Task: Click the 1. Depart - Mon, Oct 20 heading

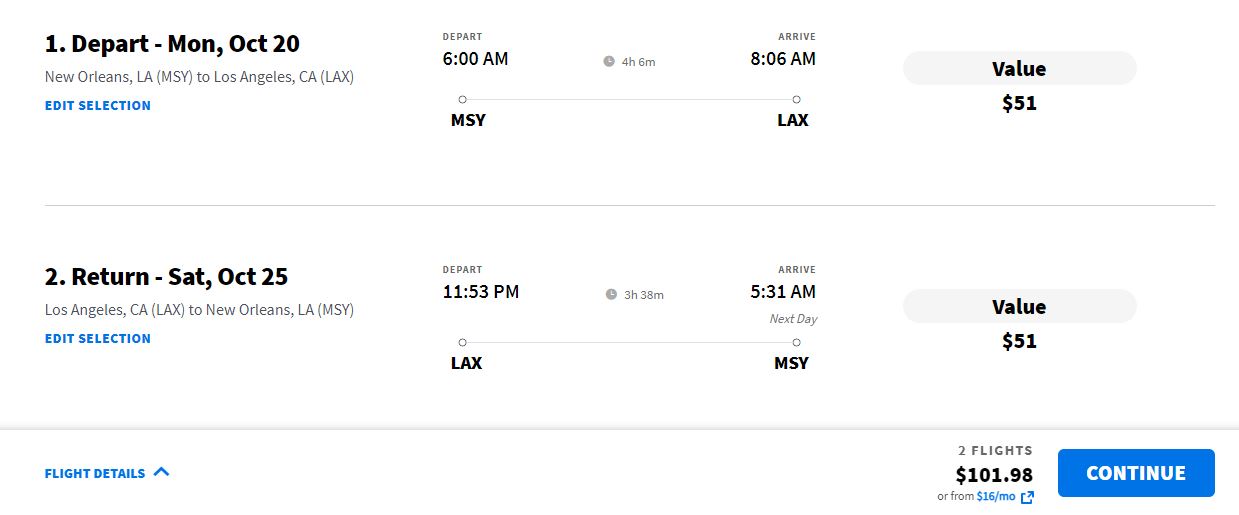Action: [172, 44]
